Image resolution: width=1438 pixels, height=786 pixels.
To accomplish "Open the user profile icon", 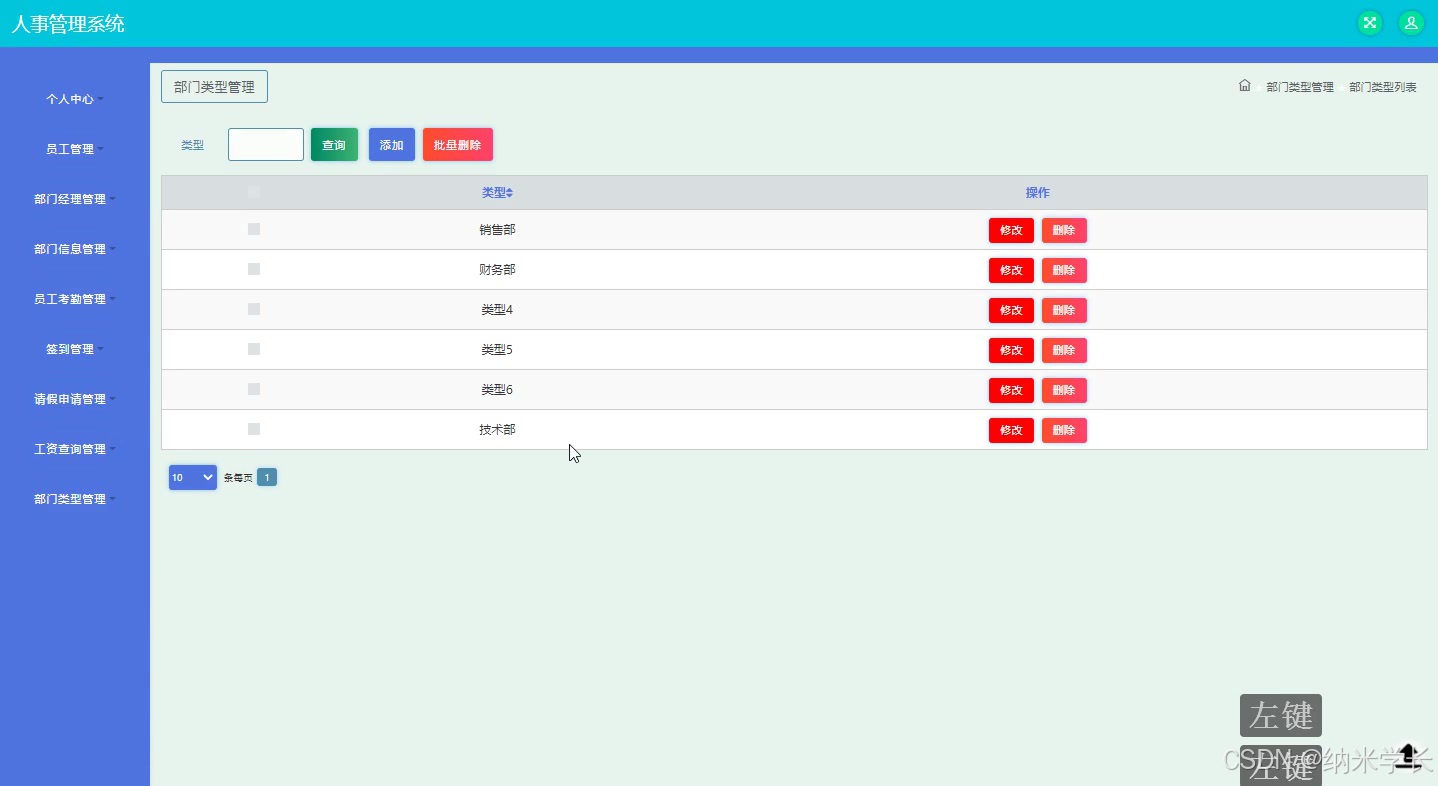I will (x=1411, y=23).
